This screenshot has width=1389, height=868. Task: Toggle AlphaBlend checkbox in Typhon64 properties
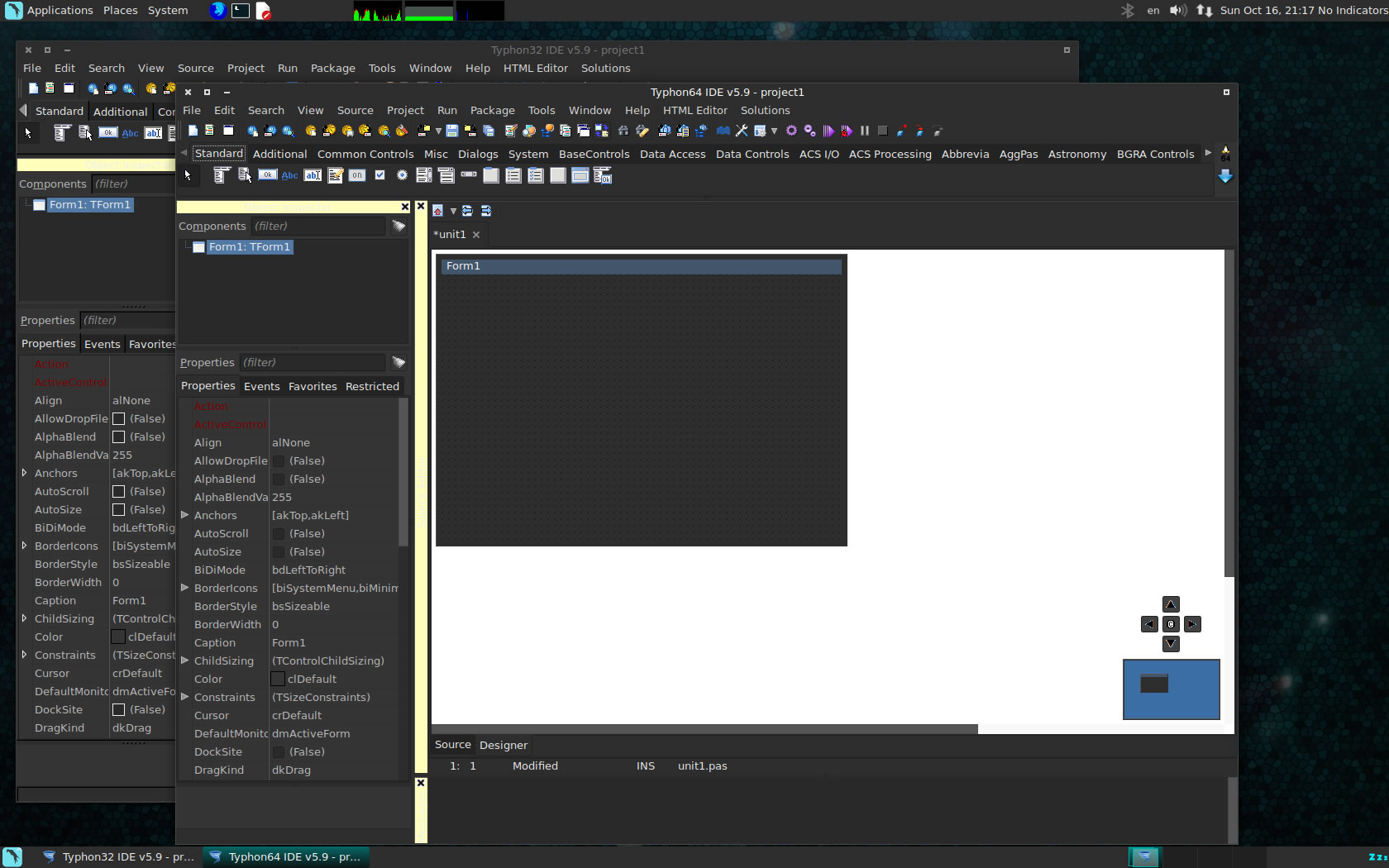tap(279, 479)
